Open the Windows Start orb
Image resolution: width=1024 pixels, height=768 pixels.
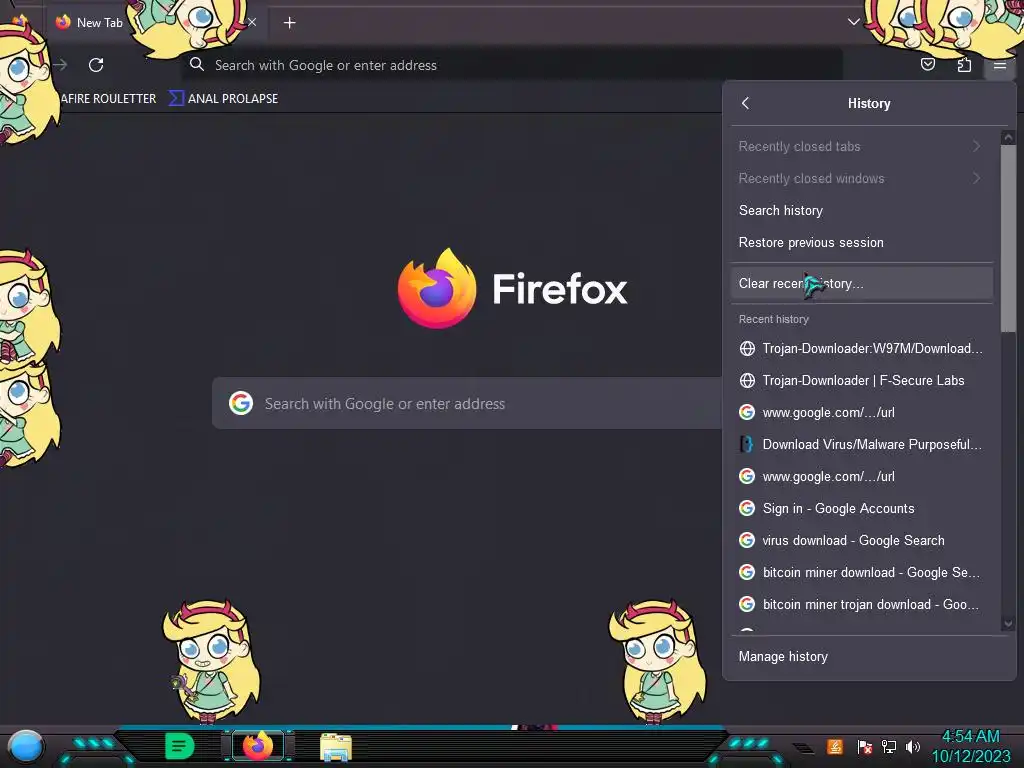[26, 747]
